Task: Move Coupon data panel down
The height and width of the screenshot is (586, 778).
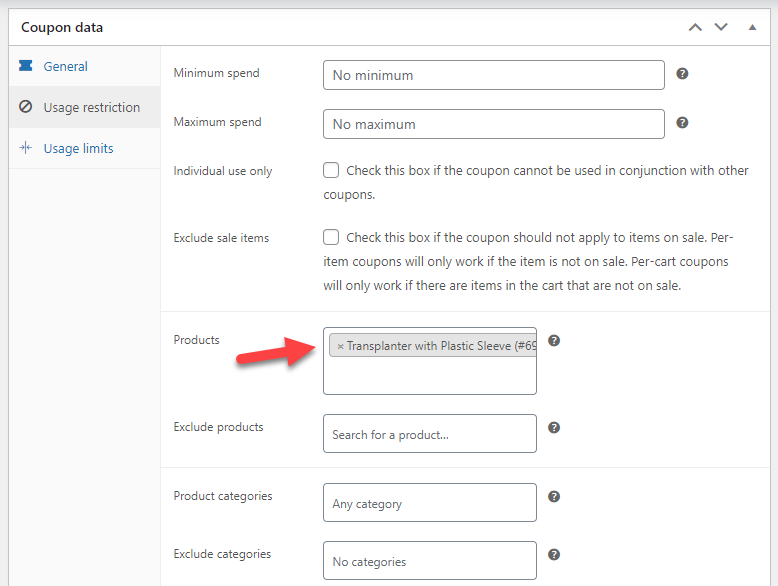Action: tap(721, 27)
